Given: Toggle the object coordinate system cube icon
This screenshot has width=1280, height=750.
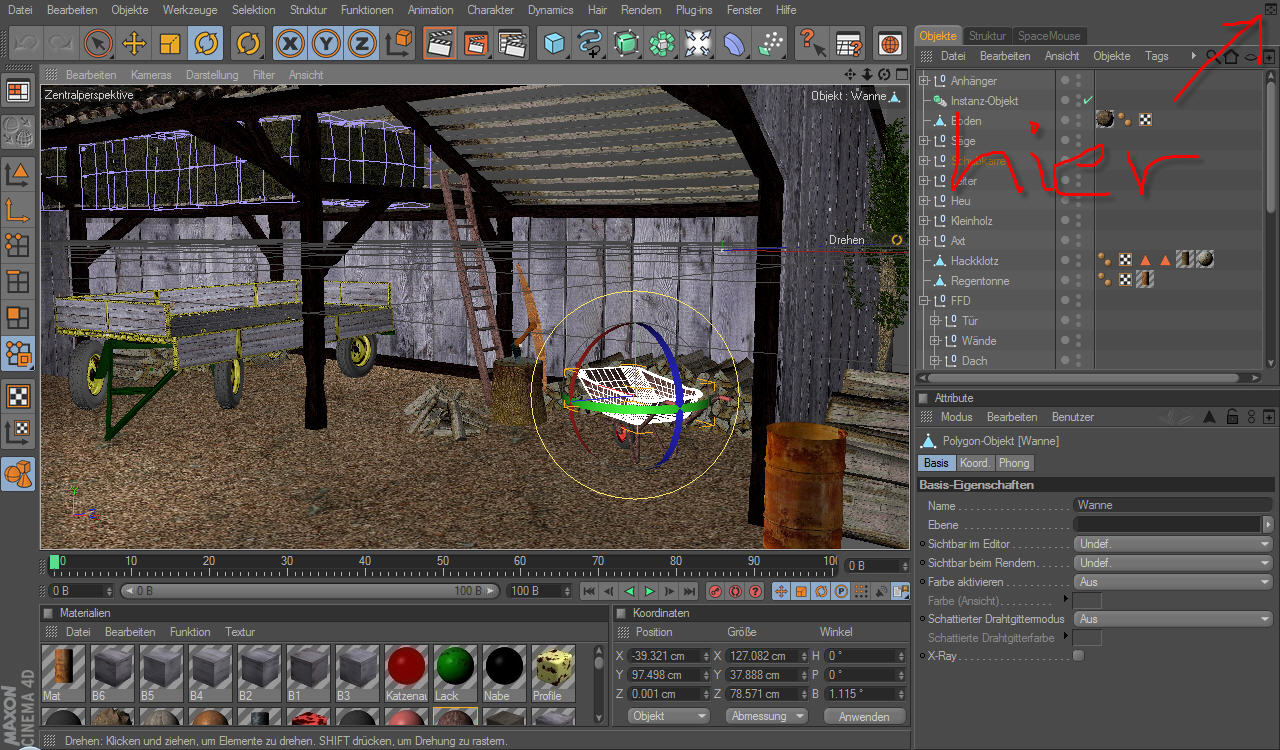Looking at the screenshot, I should (399, 44).
